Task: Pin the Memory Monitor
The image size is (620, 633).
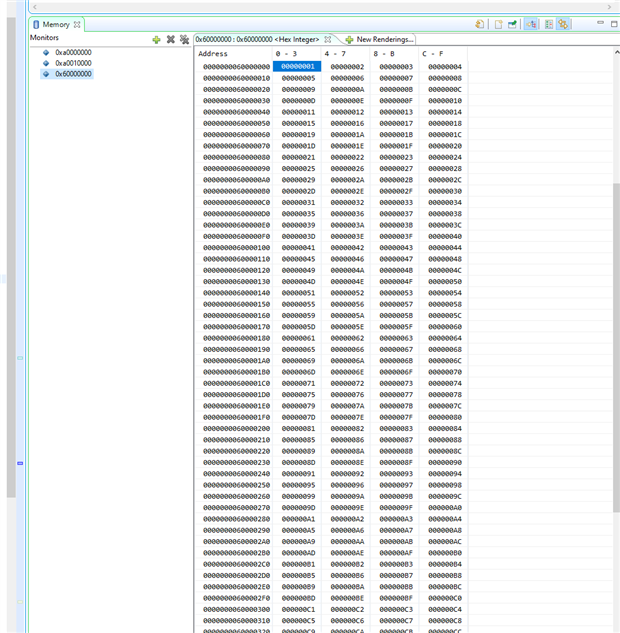Action: 513,24
